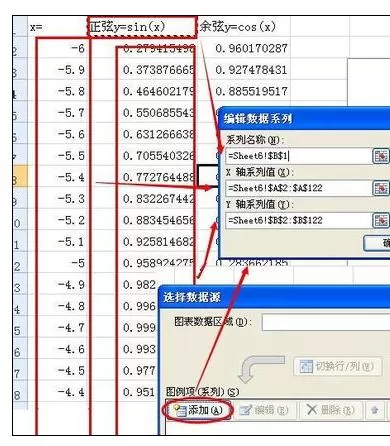Select cell with value 0.631266638
This screenshot has width=390, height=446.
(x=143, y=134)
